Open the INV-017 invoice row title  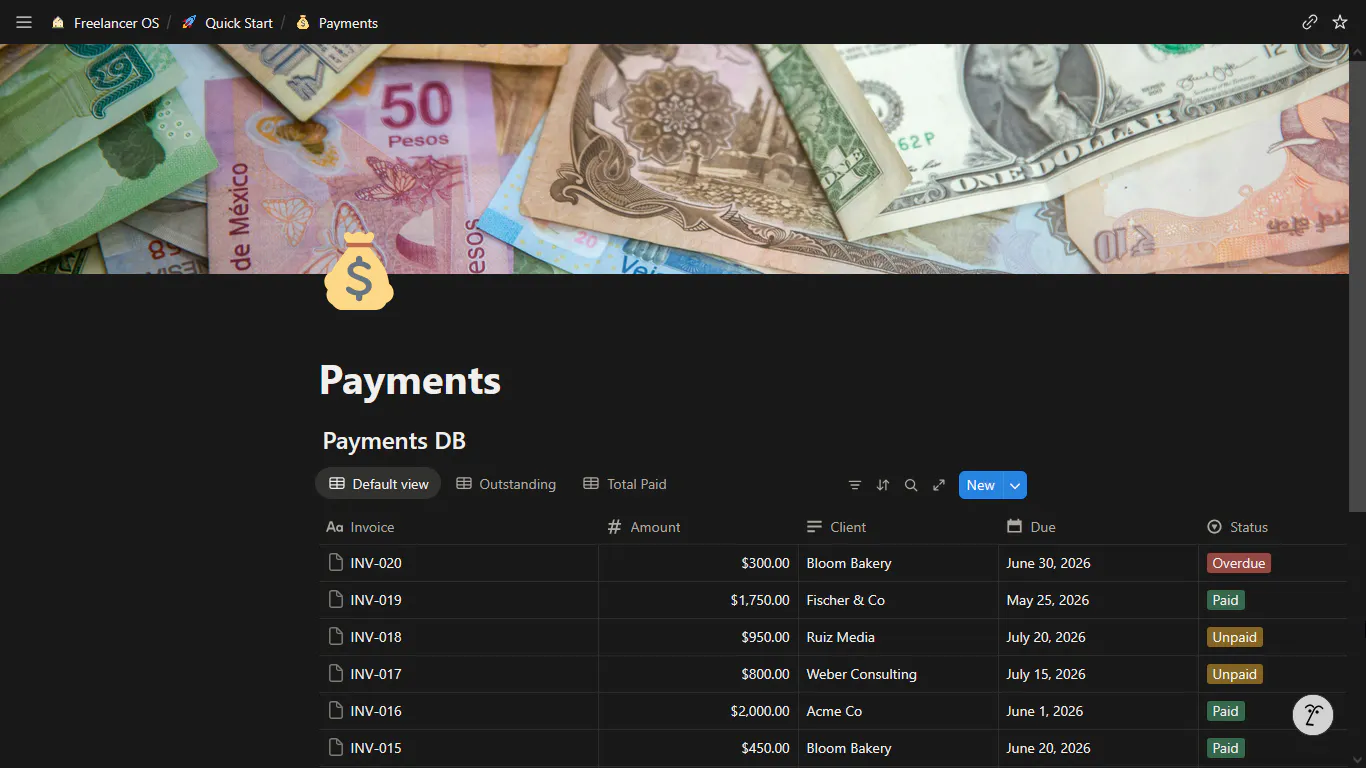376,674
